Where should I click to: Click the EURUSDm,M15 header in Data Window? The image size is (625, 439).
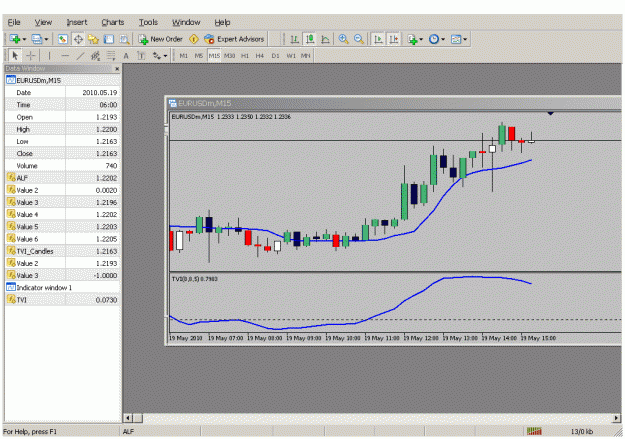pyautogui.click(x=62, y=81)
